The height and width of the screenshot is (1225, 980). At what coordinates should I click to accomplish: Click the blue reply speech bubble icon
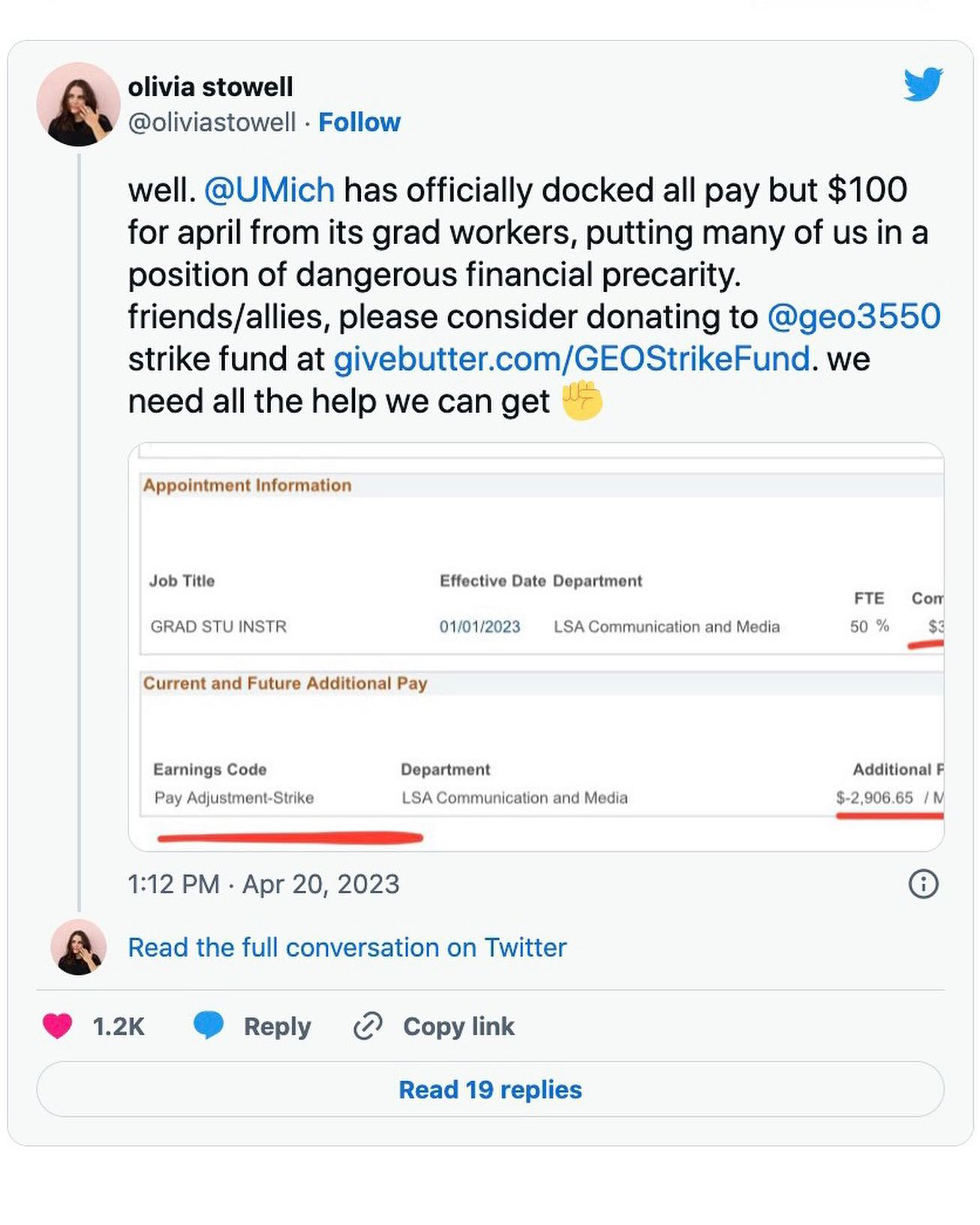pyautogui.click(x=208, y=1025)
